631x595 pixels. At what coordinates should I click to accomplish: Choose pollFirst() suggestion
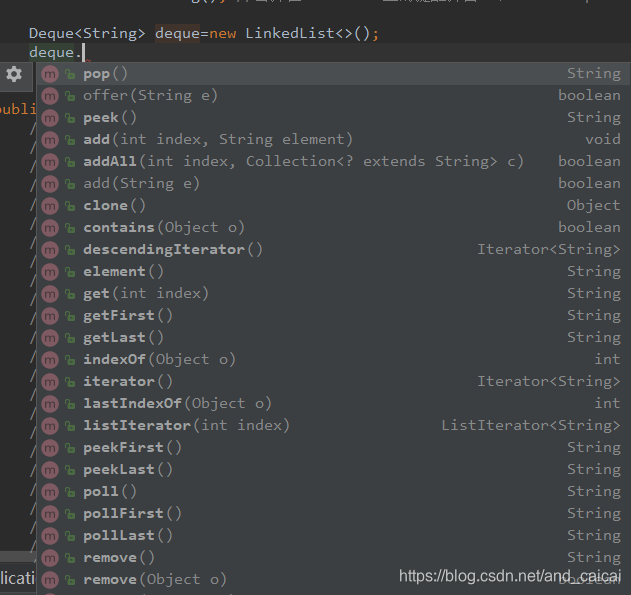[x=333, y=514]
